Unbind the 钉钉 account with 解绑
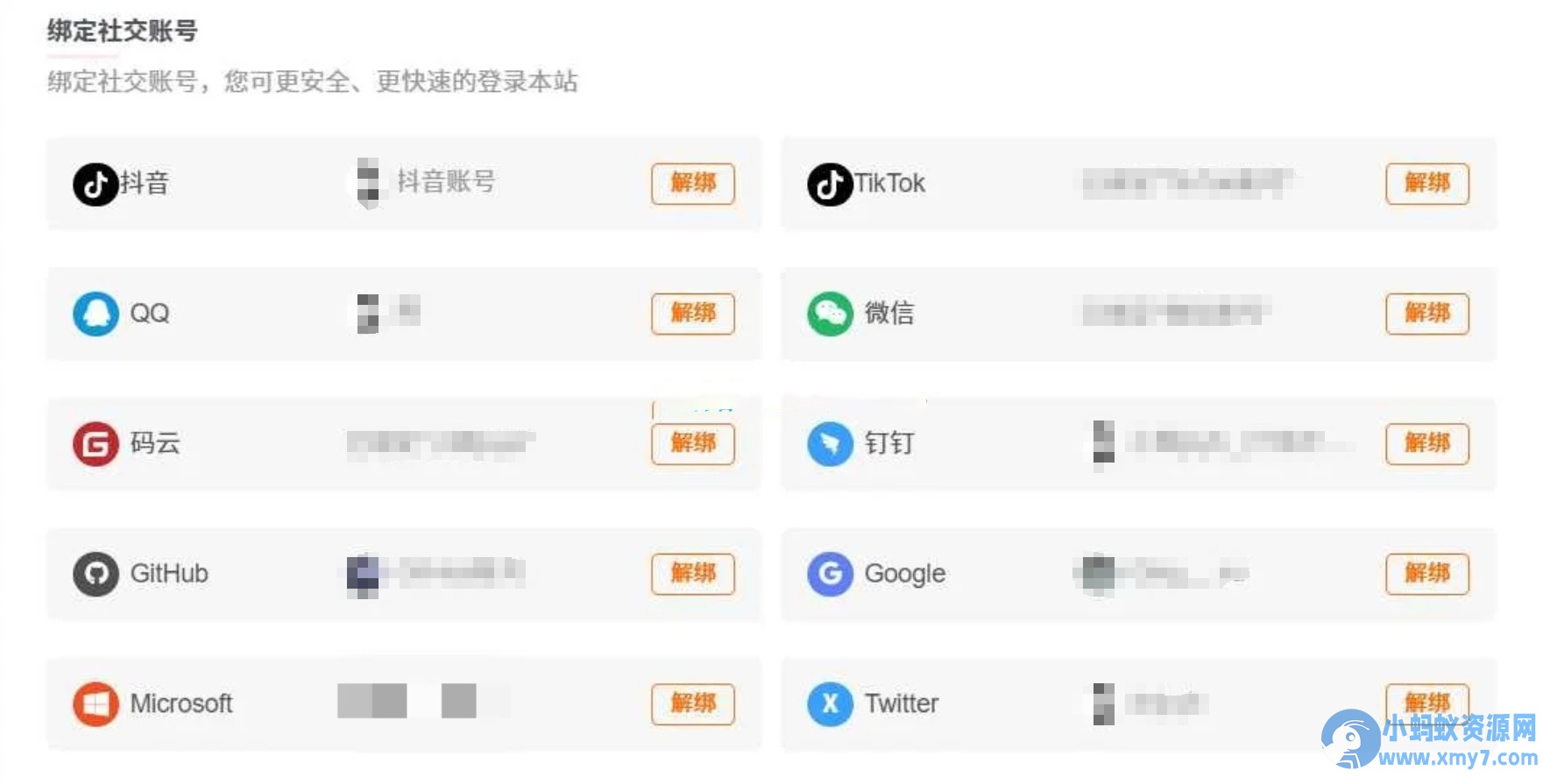Viewport: 1543px width, 784px height. 1427,444
